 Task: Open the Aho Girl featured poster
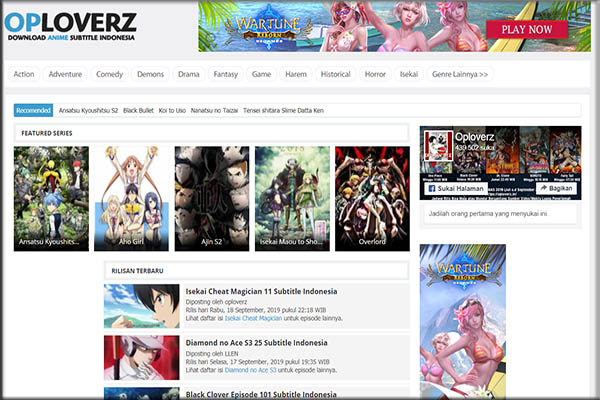click(131, 199)
